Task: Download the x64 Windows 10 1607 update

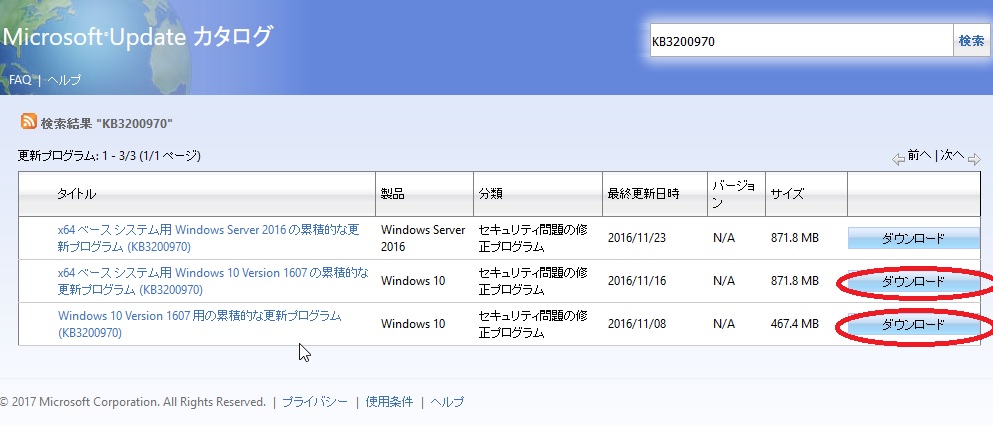Action: coord(913,282)
